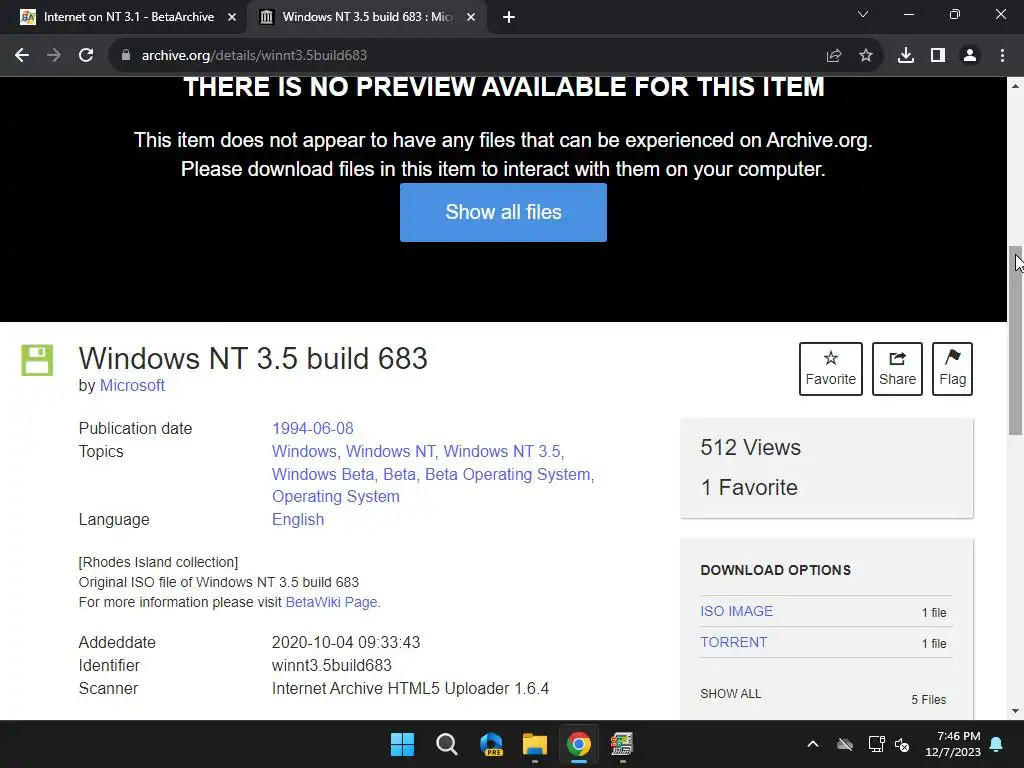Click the 512 Views text
This screenshot has height=768, width=1024.
pos(750,448)
